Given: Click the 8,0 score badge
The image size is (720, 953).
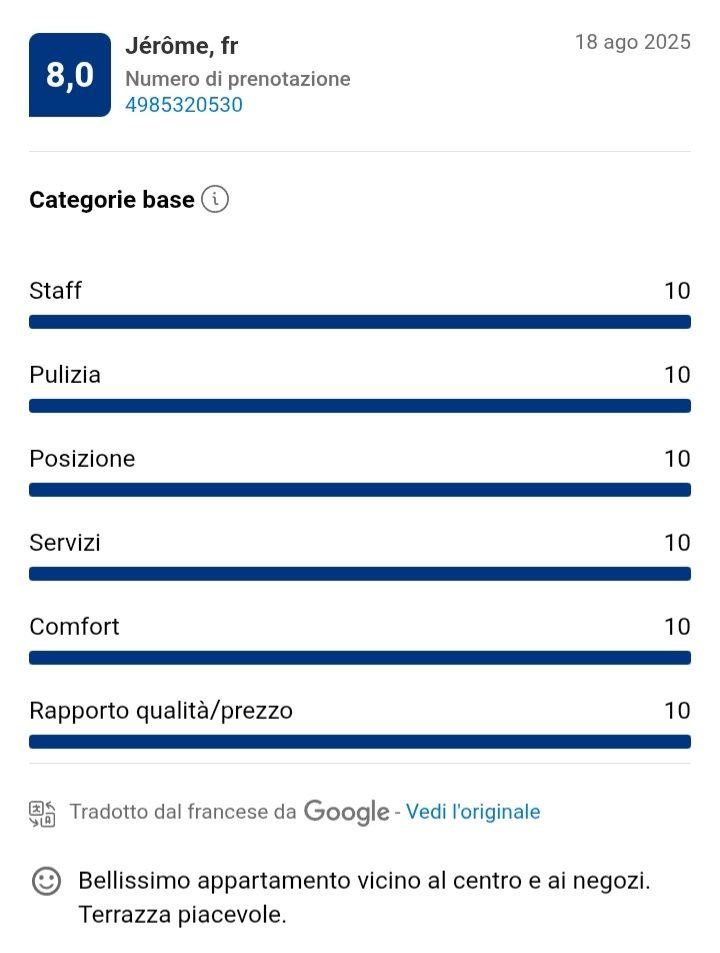Looking at the screenshot, I should coord(70,75).
